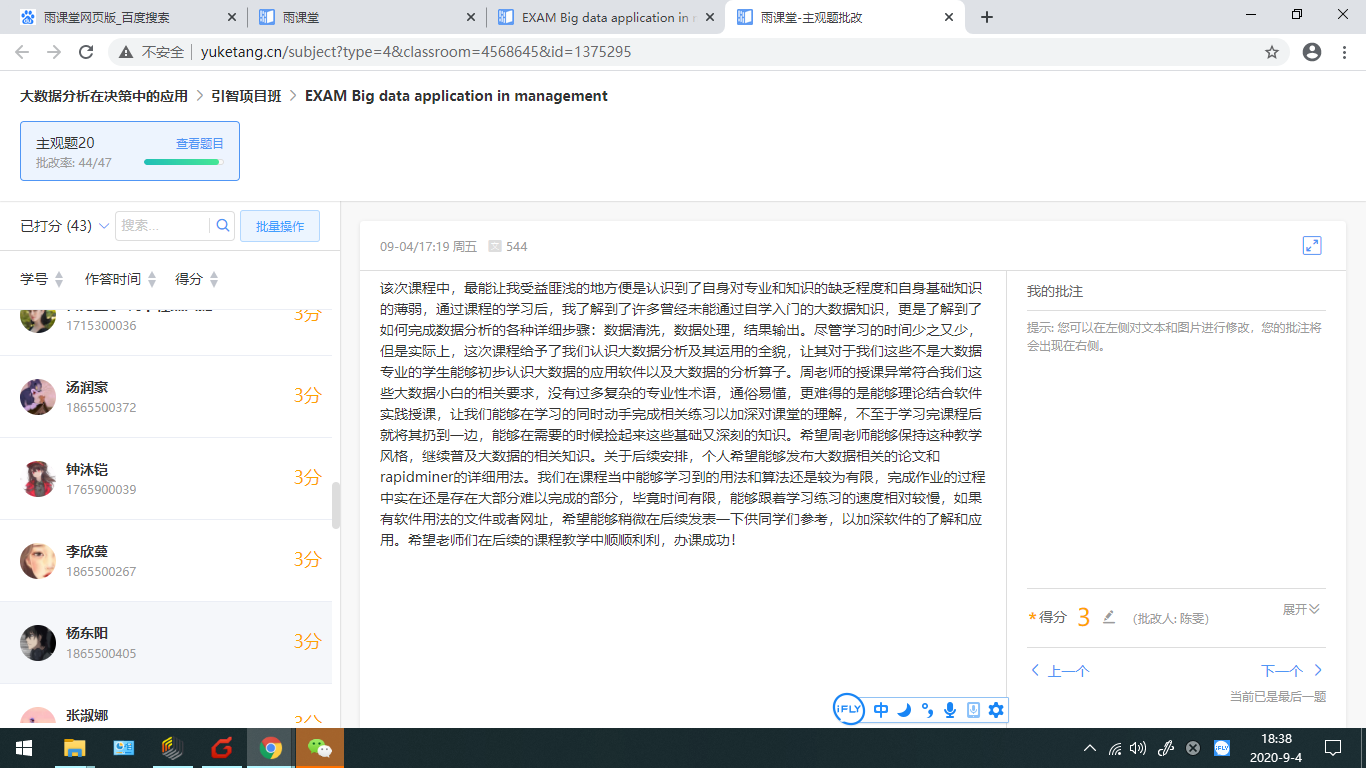Click the 查看题目 link

(200, 144)
